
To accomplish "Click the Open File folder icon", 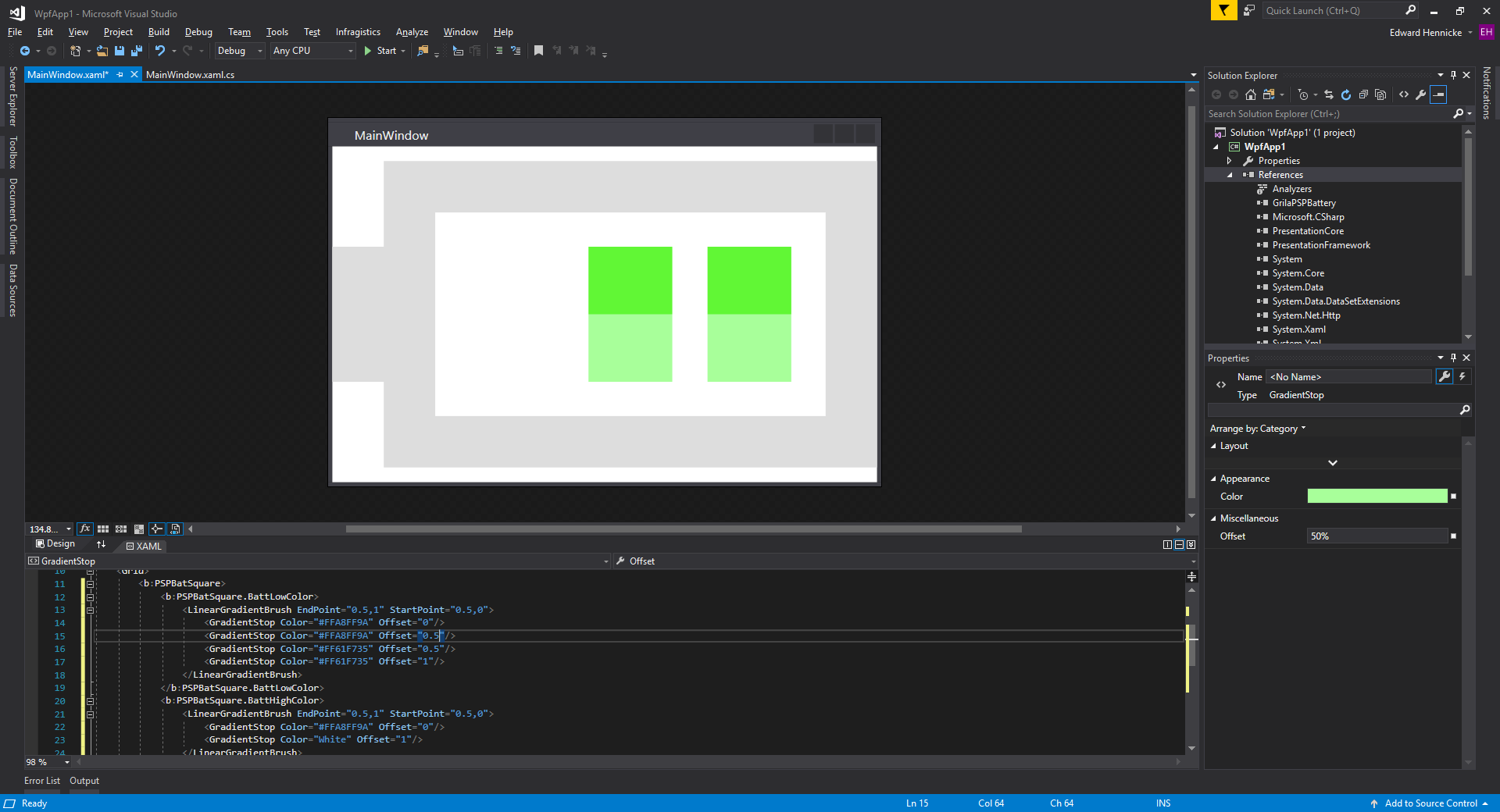I will (x=102, y=51).
